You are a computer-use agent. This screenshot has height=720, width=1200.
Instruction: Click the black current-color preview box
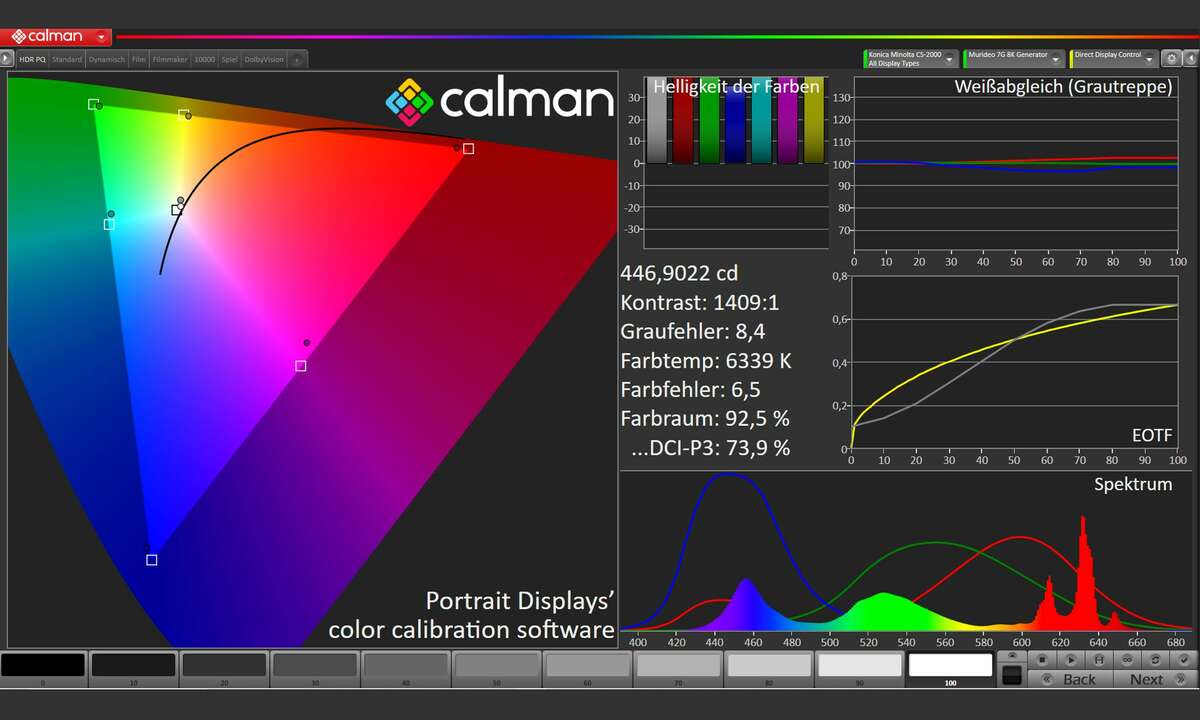[1012, 676]
